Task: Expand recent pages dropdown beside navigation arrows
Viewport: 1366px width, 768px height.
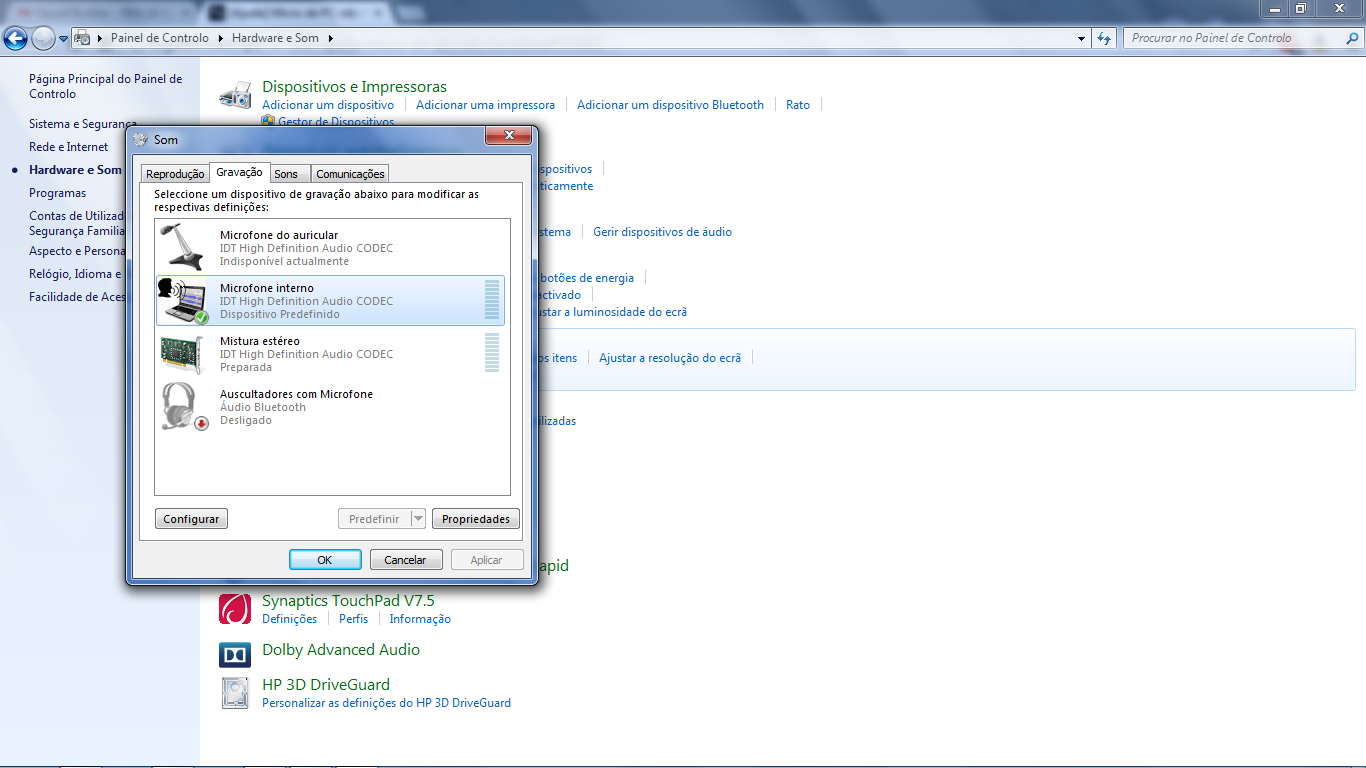Action: (x=64, y=39)
